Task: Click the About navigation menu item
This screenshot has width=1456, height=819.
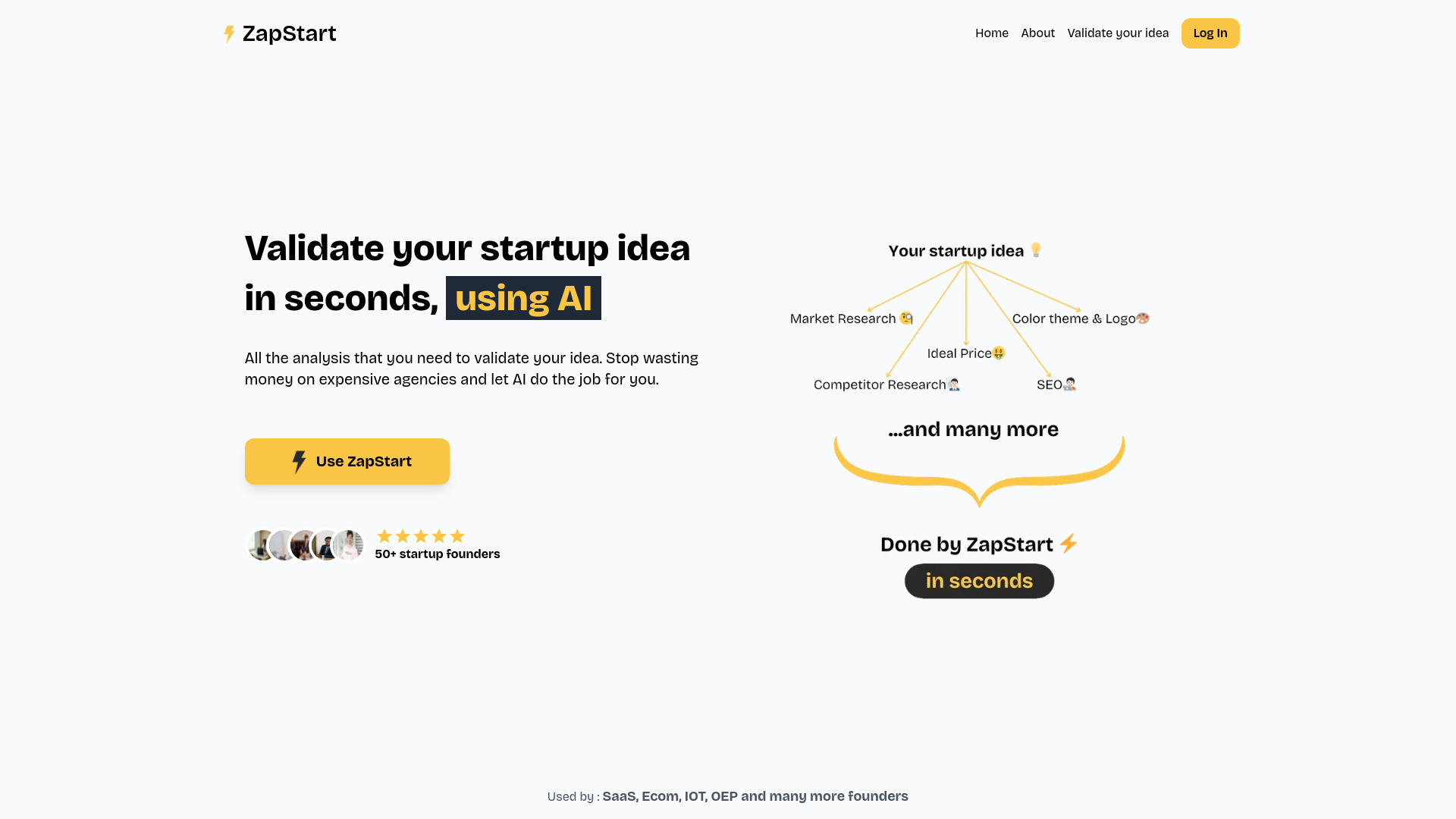Action: [x=1038, y=33]
